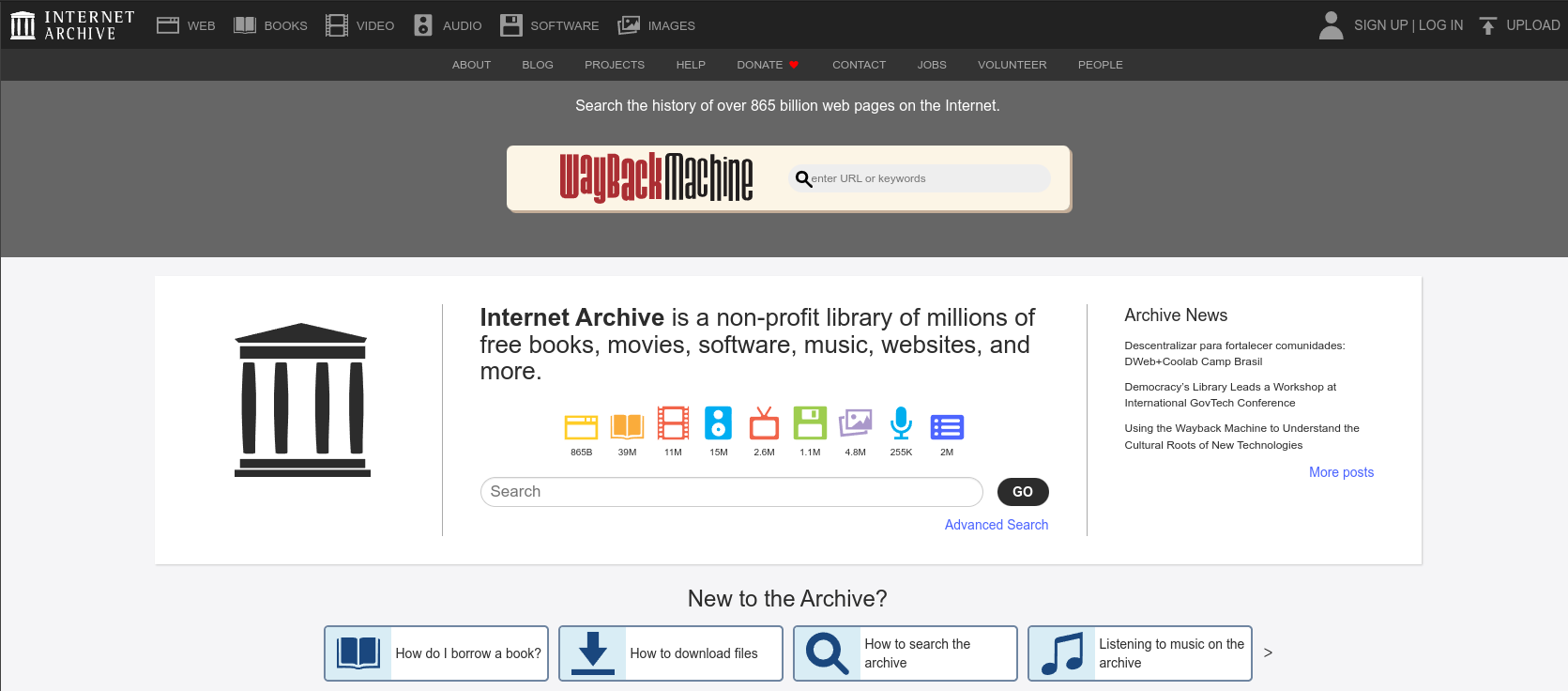The width and height of the screenshot is (1568, 691).
Task: Focus the main Search input field
Action: pyautogui.click(x=731, y=492)
